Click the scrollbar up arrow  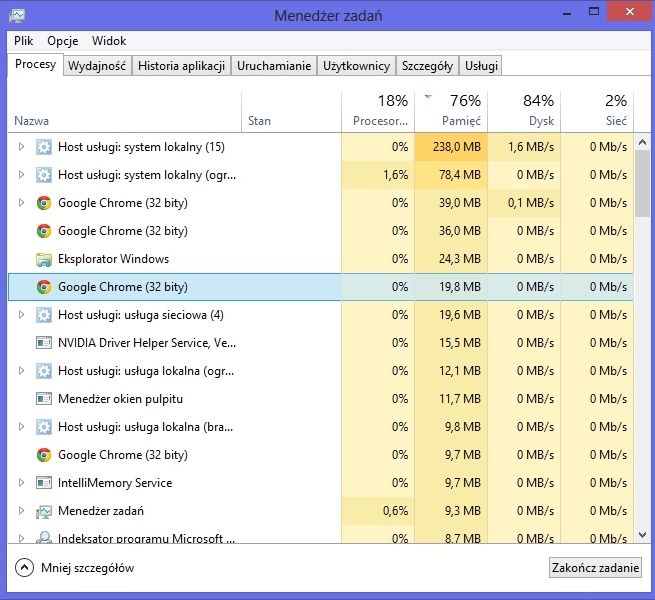pyautogui.click(x=642, y=142)
